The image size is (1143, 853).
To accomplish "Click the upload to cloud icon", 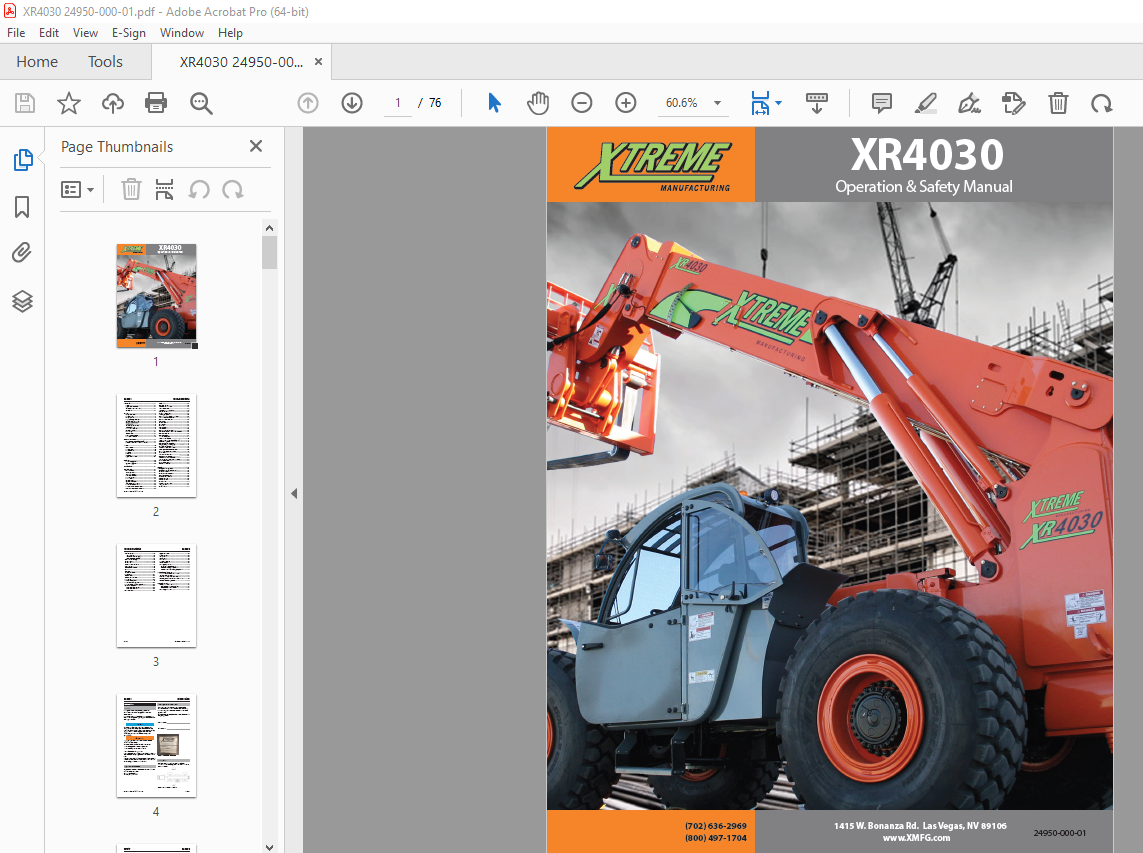I will coord(112,103).
